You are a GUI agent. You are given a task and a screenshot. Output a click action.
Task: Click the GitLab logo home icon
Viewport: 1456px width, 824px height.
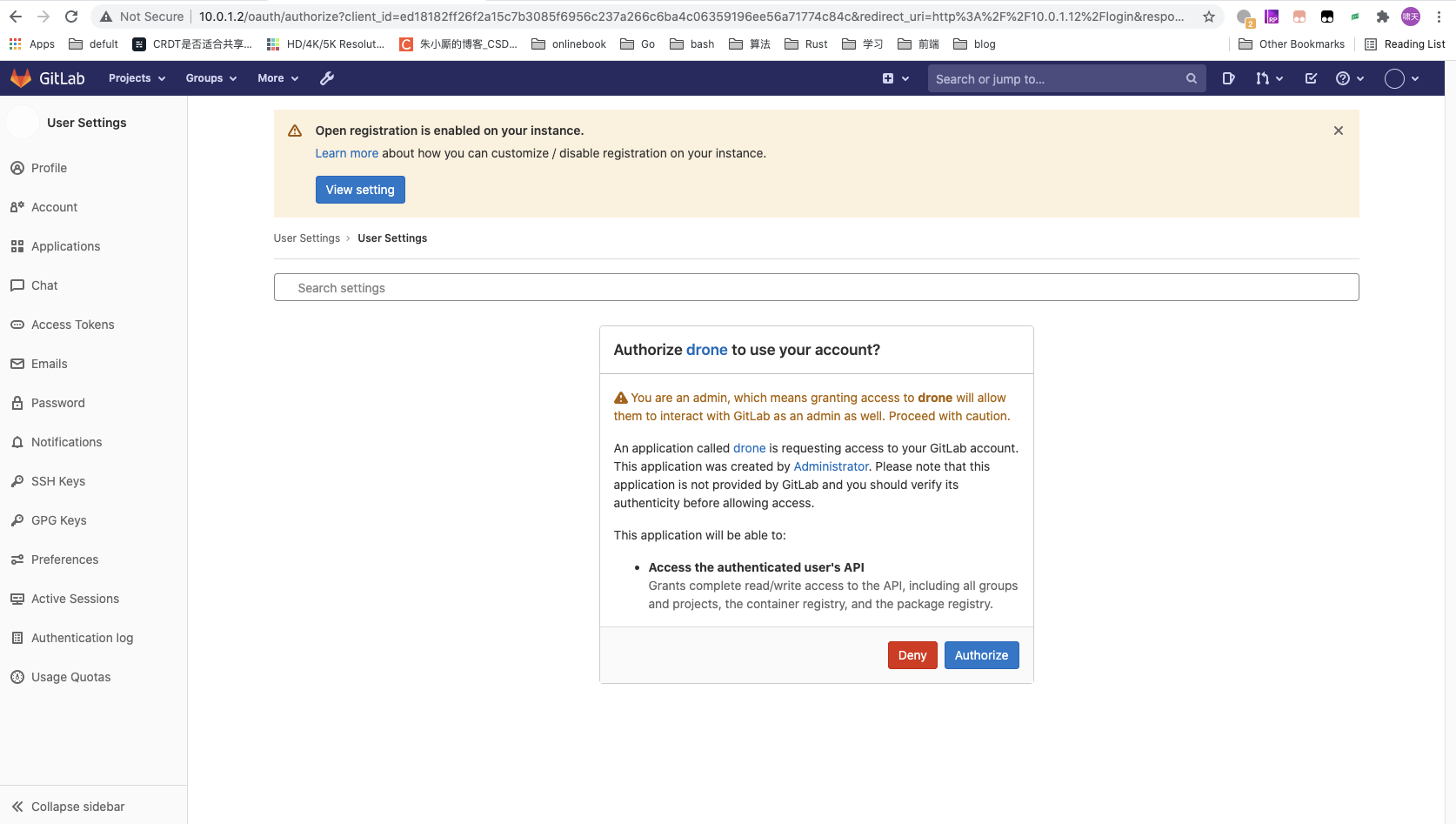click(21, 78)
